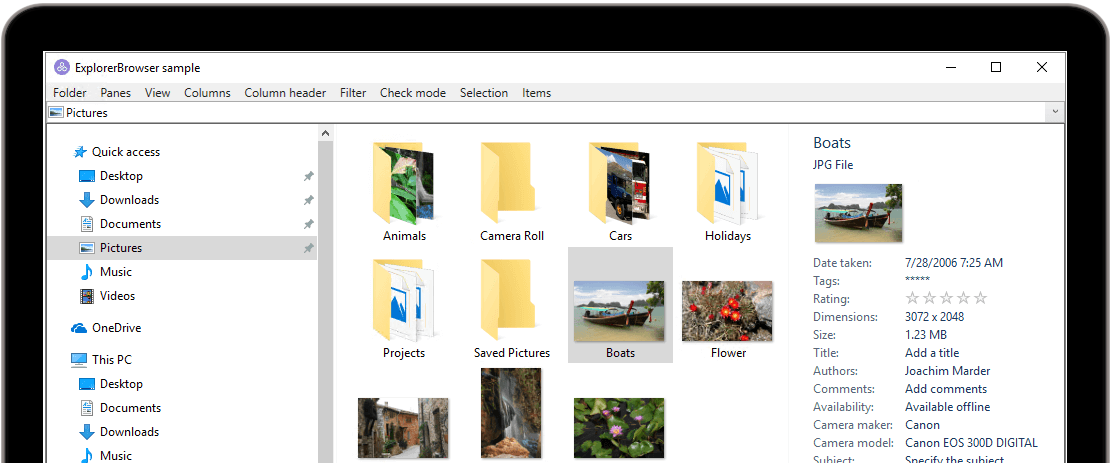The height and width of the screenshot is (463, 1112).
Task: Select the village alley photo thumbnail
Action: coord(404,428)
